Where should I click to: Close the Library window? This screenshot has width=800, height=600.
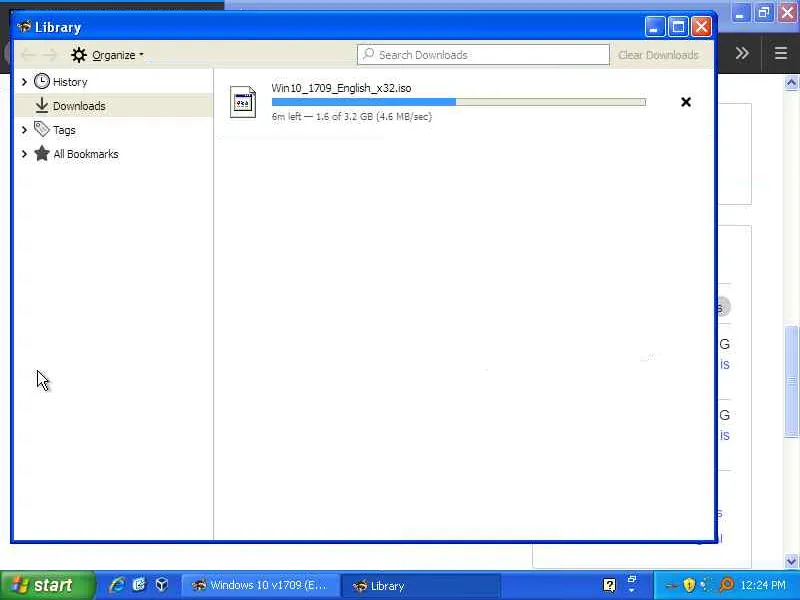tap(702, 27)
